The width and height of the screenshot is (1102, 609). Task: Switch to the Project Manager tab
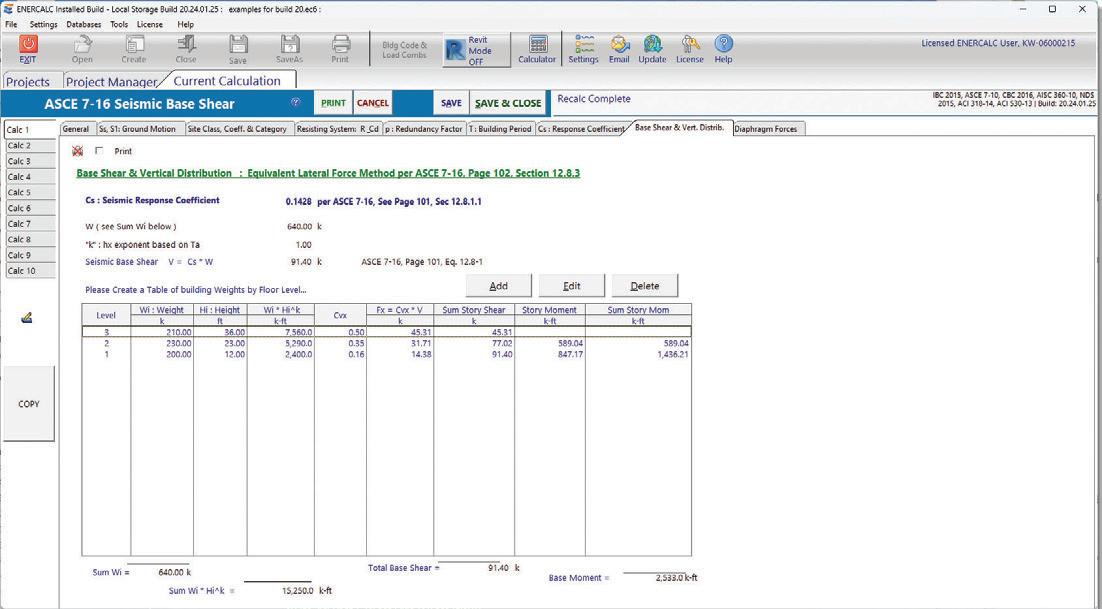pos(112,81)
